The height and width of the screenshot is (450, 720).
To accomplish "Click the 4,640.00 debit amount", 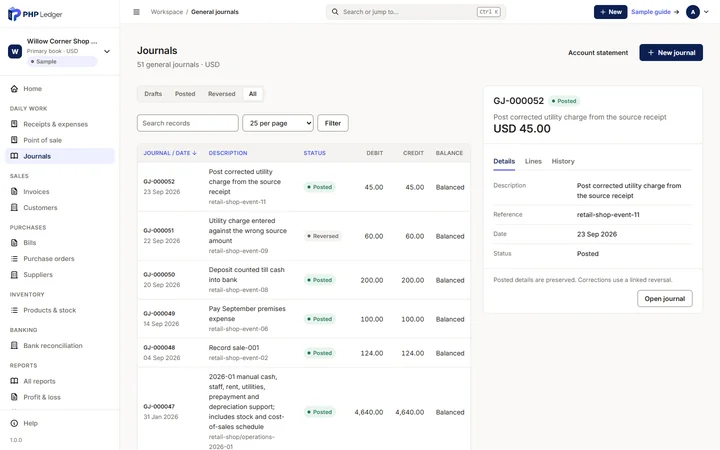I will (369, 412).
